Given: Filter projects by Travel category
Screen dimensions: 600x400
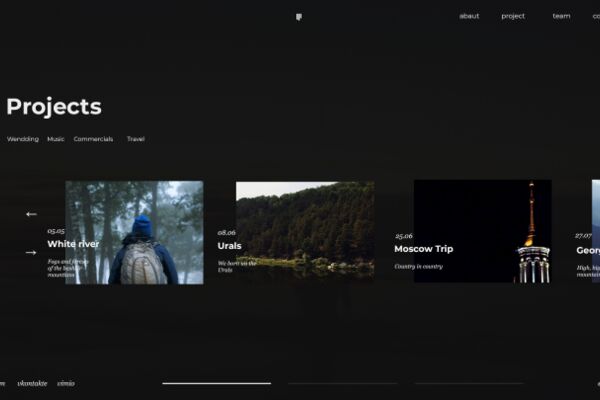Looking at the screenshot, I should (x=136, y=139).
